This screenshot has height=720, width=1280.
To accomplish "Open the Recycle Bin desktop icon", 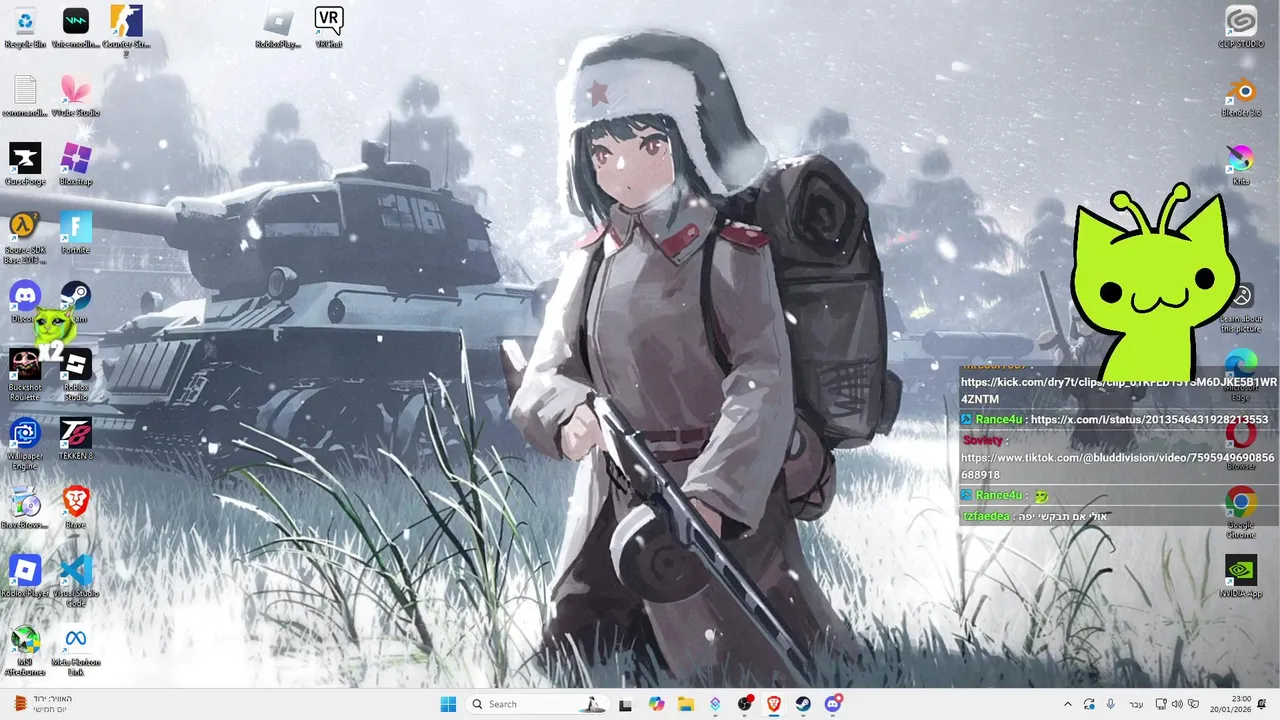I will [25, 27].
